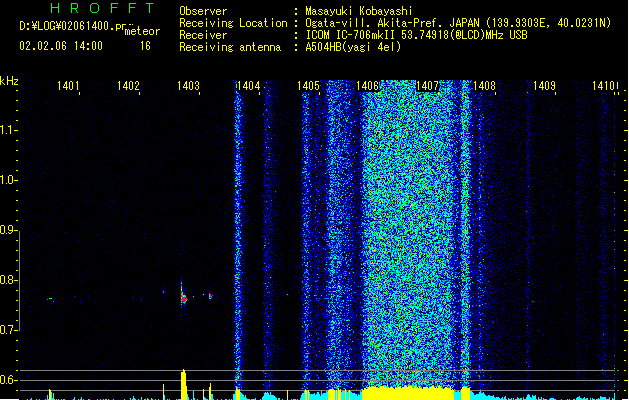Image resolution: width=629 pixels, height=400 pixels.
Task: Click the 1.1 kHz frequency tick label
Action: [7, 130]
